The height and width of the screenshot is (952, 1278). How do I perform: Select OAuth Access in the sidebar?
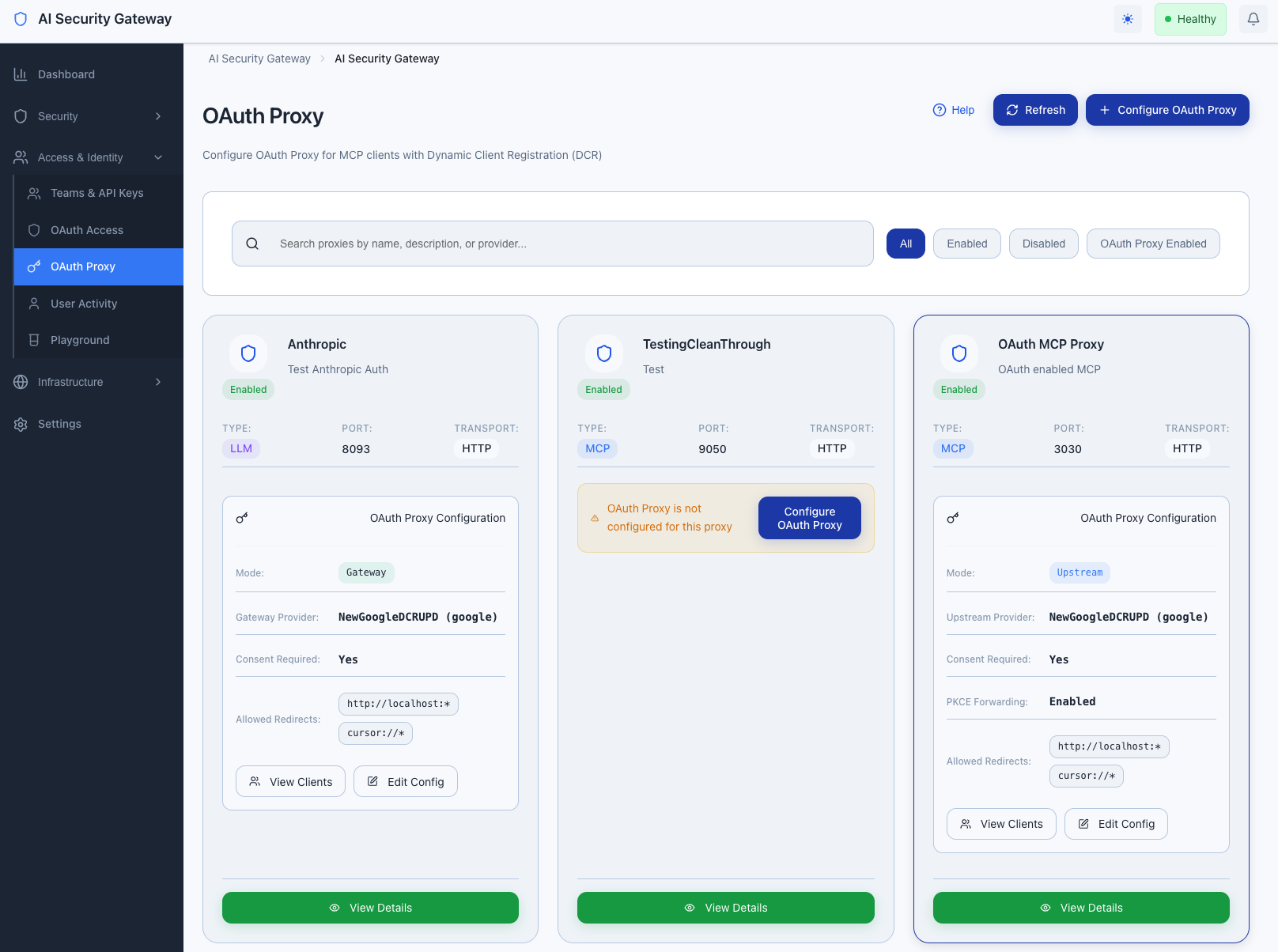[x=87, y=229]
